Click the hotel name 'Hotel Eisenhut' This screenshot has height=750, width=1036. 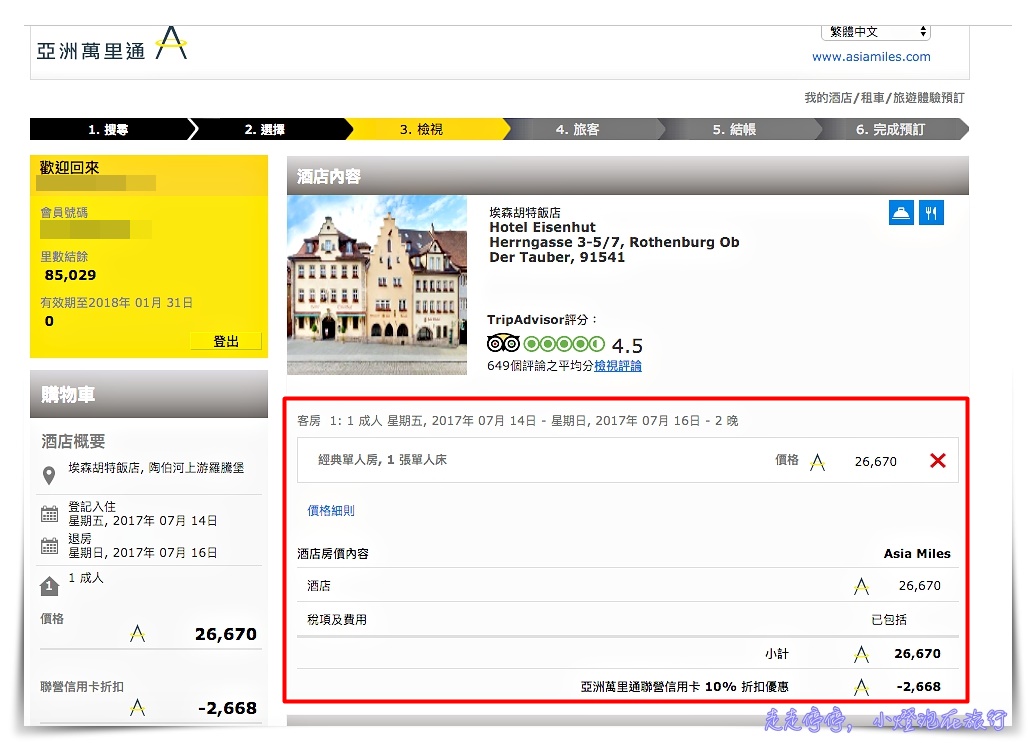click(542, 227)
